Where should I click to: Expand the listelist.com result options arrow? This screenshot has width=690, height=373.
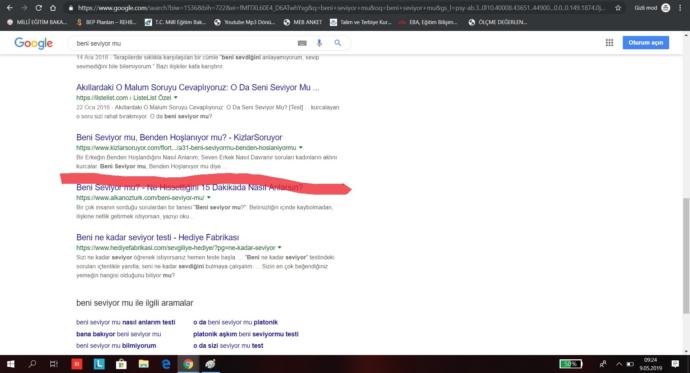click(176, 98)
